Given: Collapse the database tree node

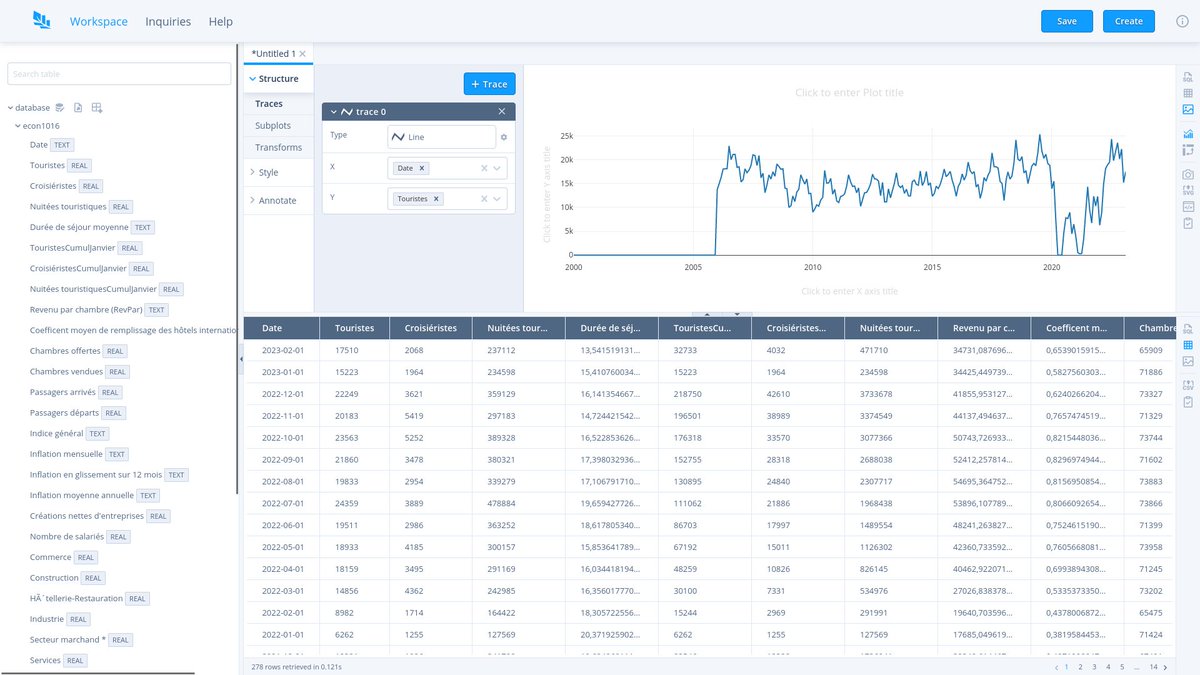Looking at the screenshot, I should [10, 107].
